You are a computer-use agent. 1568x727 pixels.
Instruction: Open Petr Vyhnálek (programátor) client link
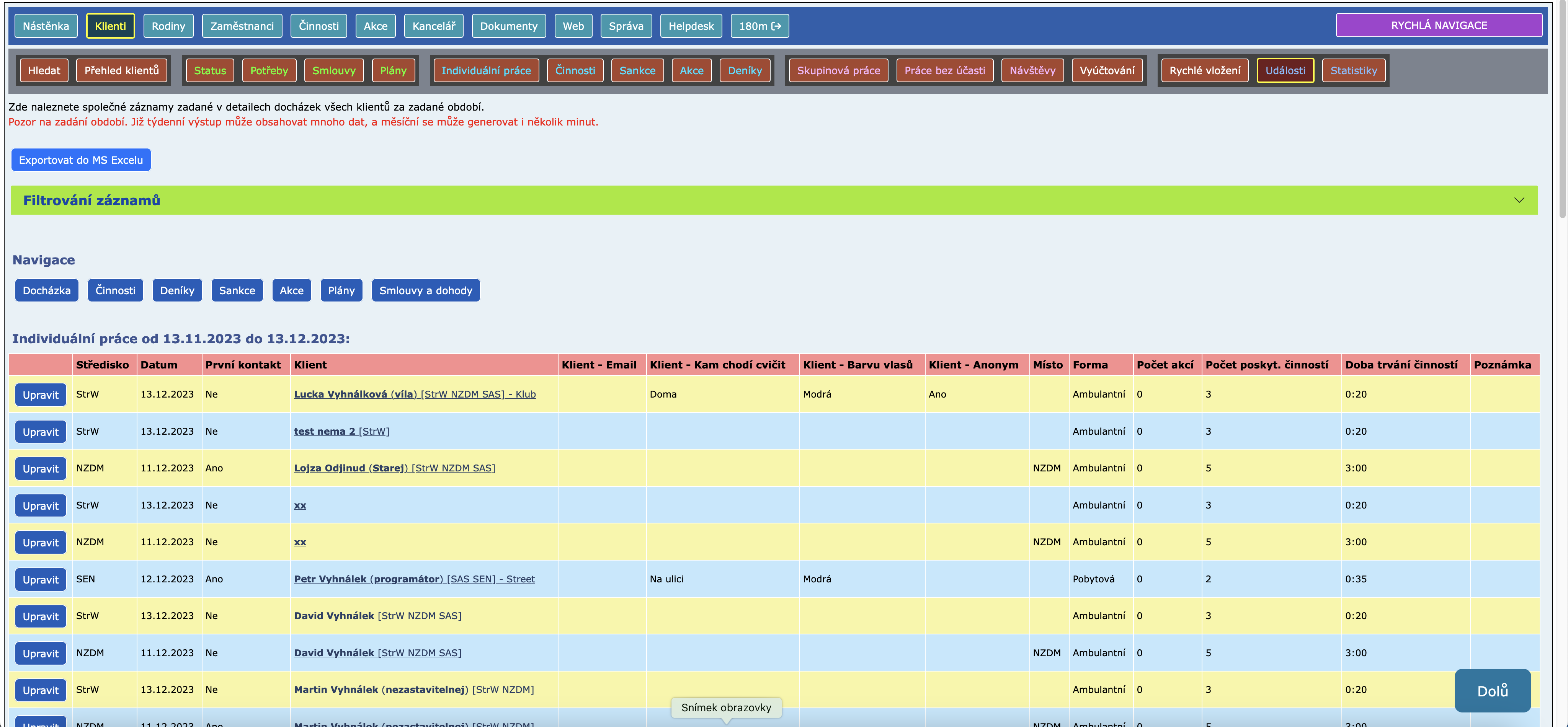point(368,579)
